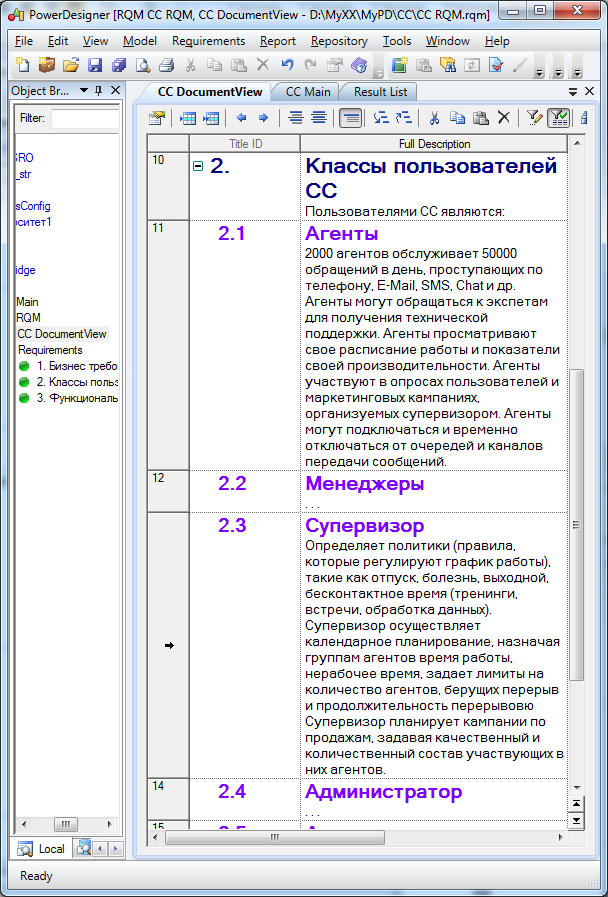Open document view properties icon
This screenshot has width=608, height=897.
coord(156,118)
